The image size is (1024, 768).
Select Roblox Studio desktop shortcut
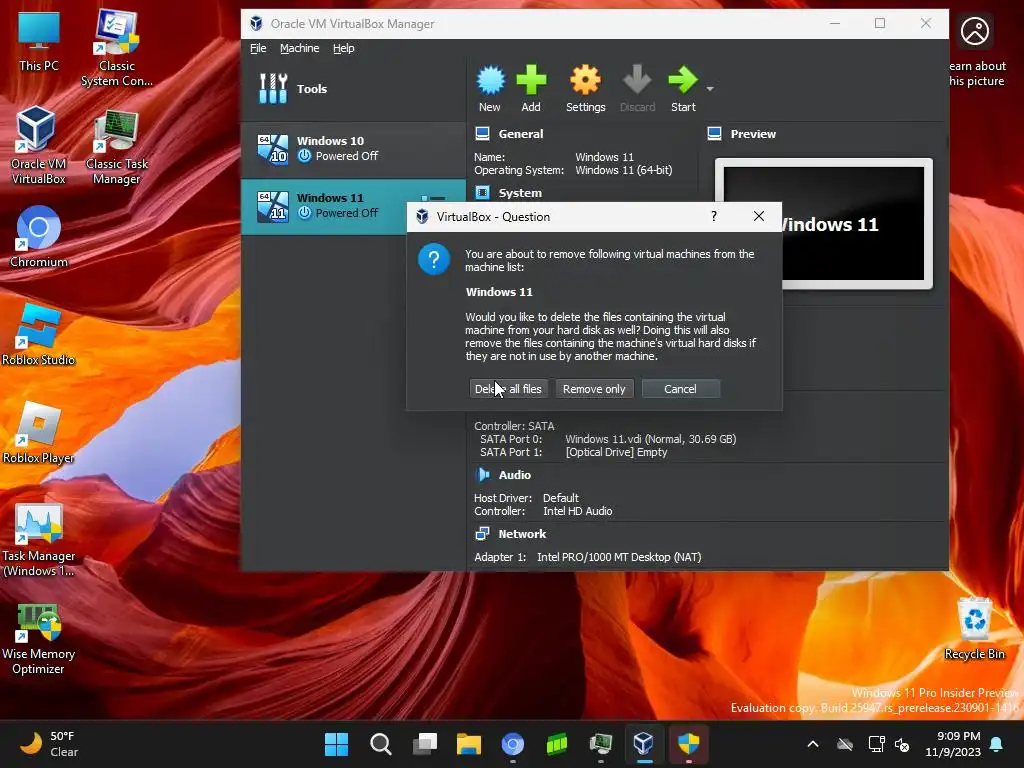click(x=39, y=334)
